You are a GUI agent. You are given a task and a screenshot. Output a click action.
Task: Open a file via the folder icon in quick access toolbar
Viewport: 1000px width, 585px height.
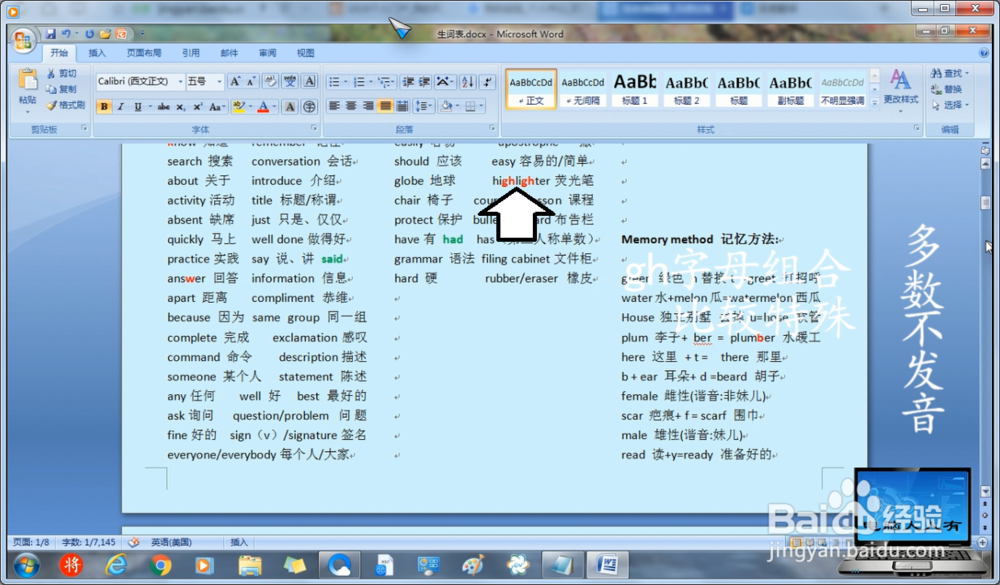click(x=105, y=34)
